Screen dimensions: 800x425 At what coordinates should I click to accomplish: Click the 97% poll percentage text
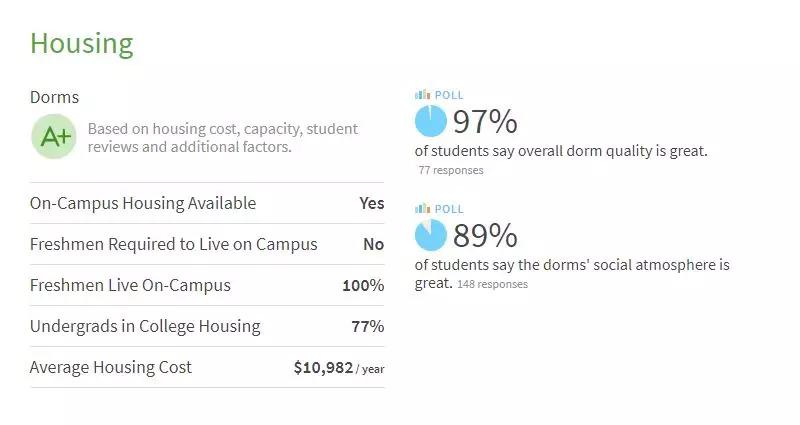pyautogui.click(x=485, y=122)
